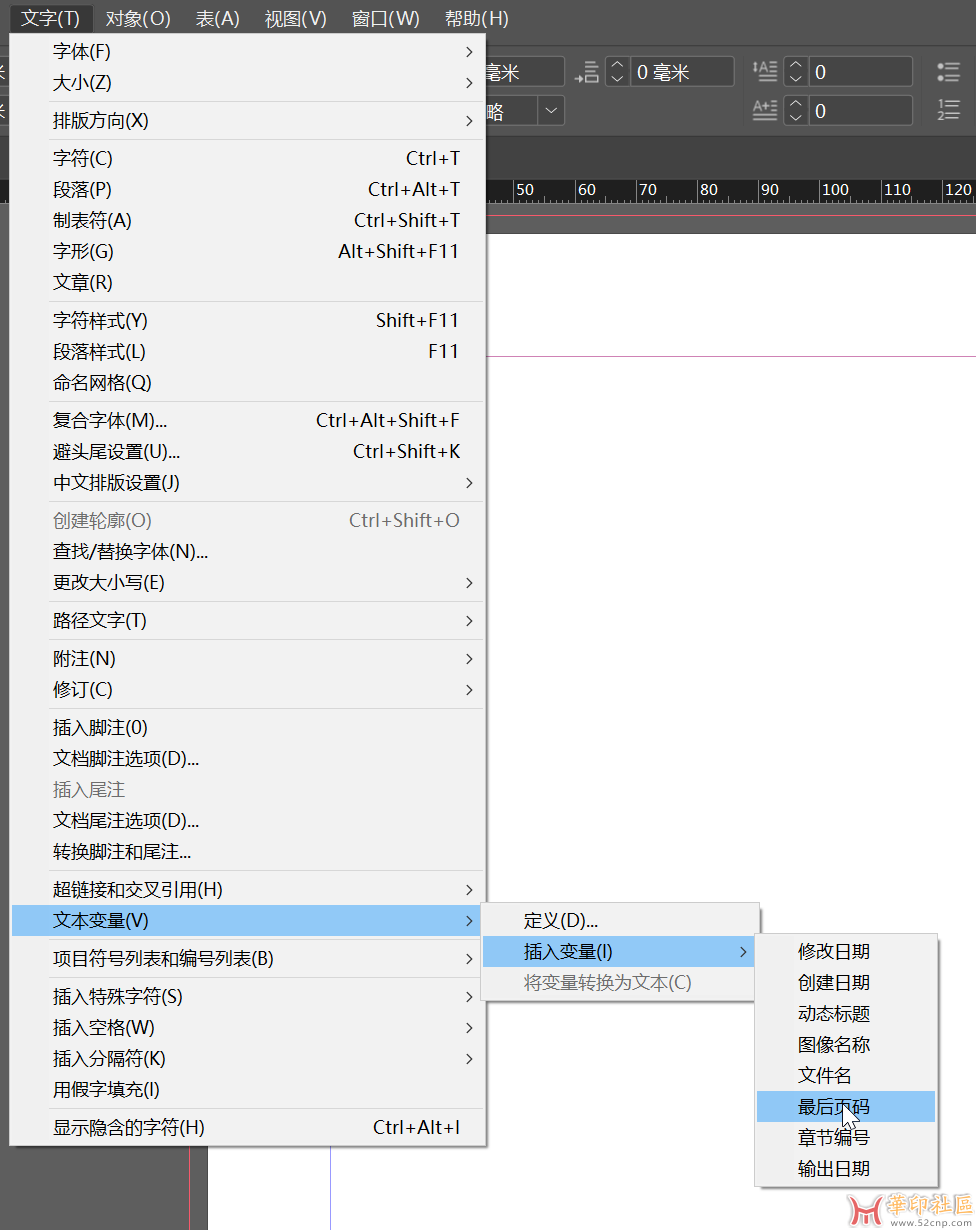
Task: Select the 文本变量(V) menu item
Action: pyautogui.click(x=248, y=921)
